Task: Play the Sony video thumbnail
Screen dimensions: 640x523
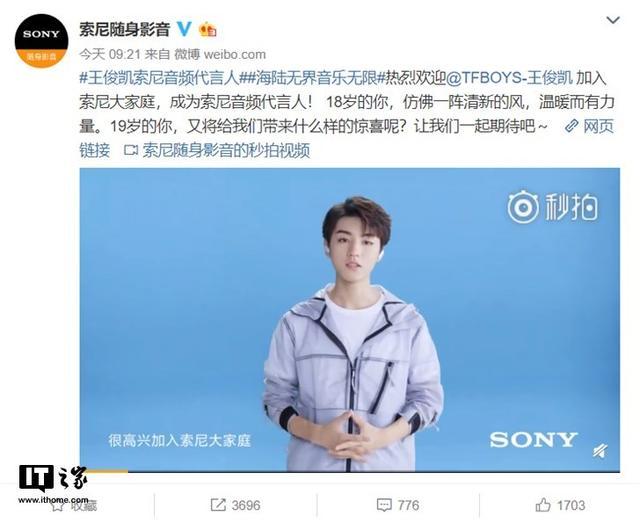Action: coord(349,319)
